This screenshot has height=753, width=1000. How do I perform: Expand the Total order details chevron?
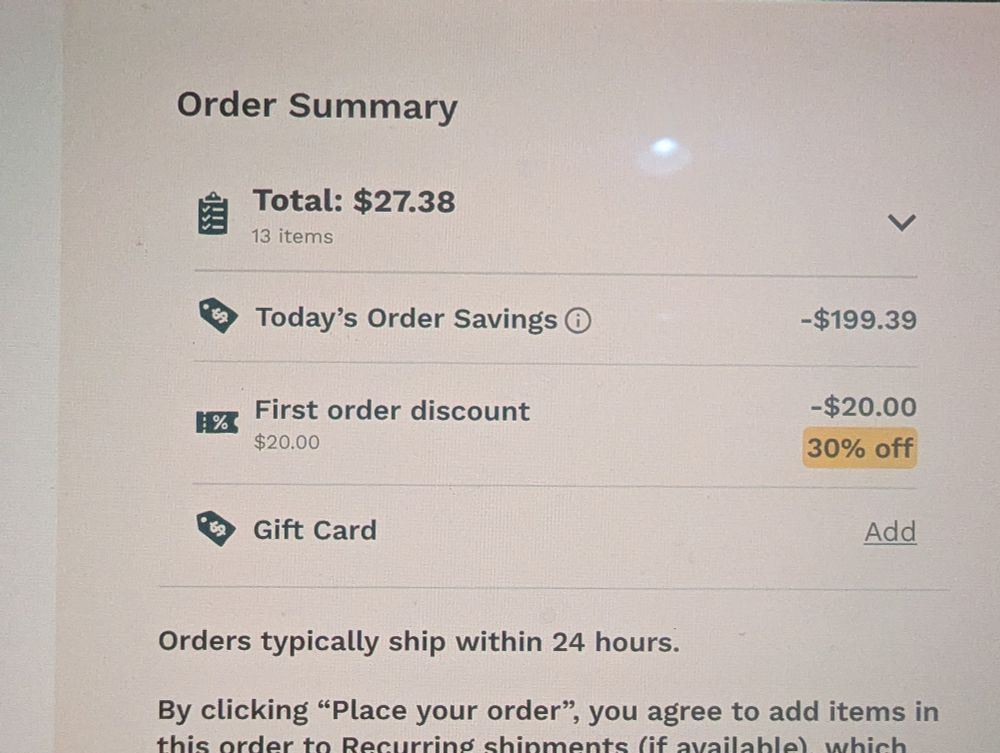902,222
